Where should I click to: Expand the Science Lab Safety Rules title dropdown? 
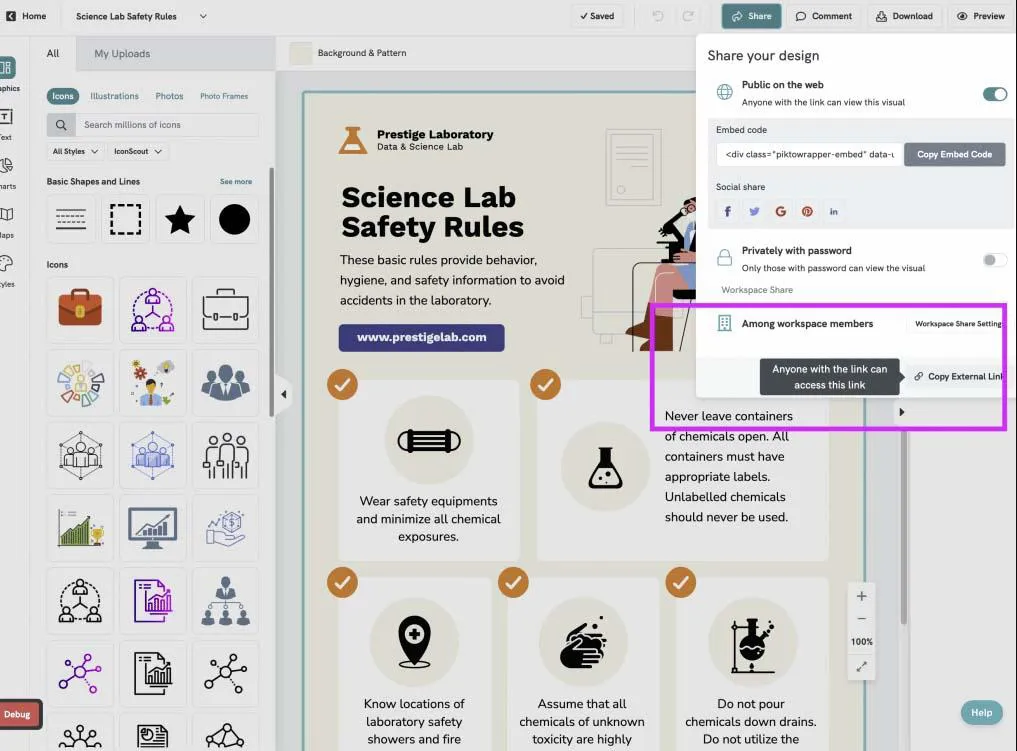[203, 16]
